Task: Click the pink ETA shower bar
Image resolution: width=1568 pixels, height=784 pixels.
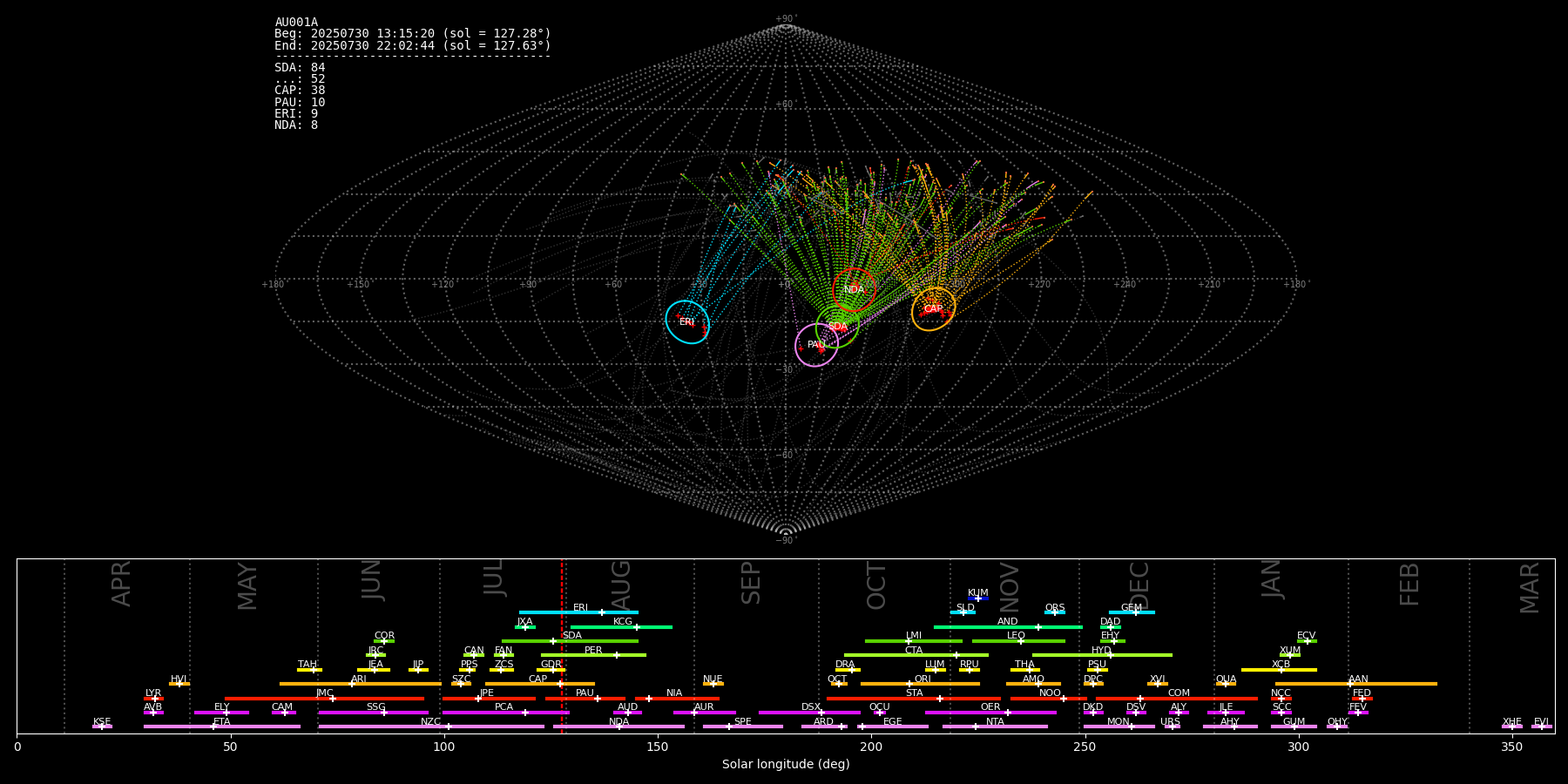Action: click(222, 727)
